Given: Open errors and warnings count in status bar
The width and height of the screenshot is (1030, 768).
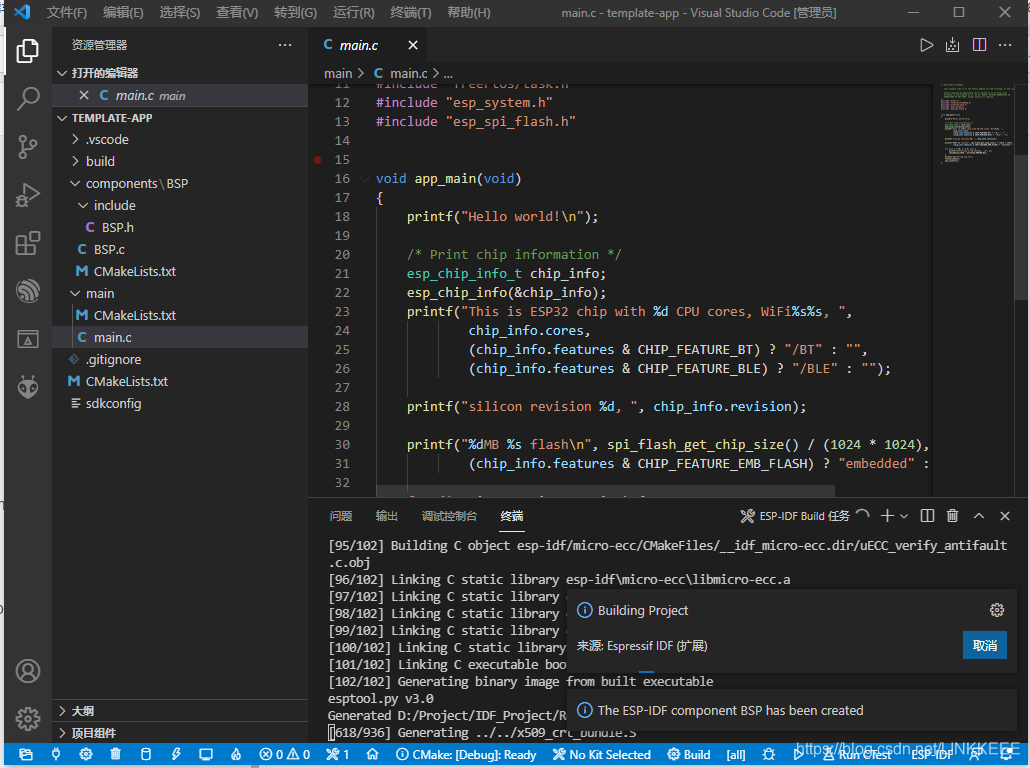Looking at the screenshot, I should pos(284,754).
